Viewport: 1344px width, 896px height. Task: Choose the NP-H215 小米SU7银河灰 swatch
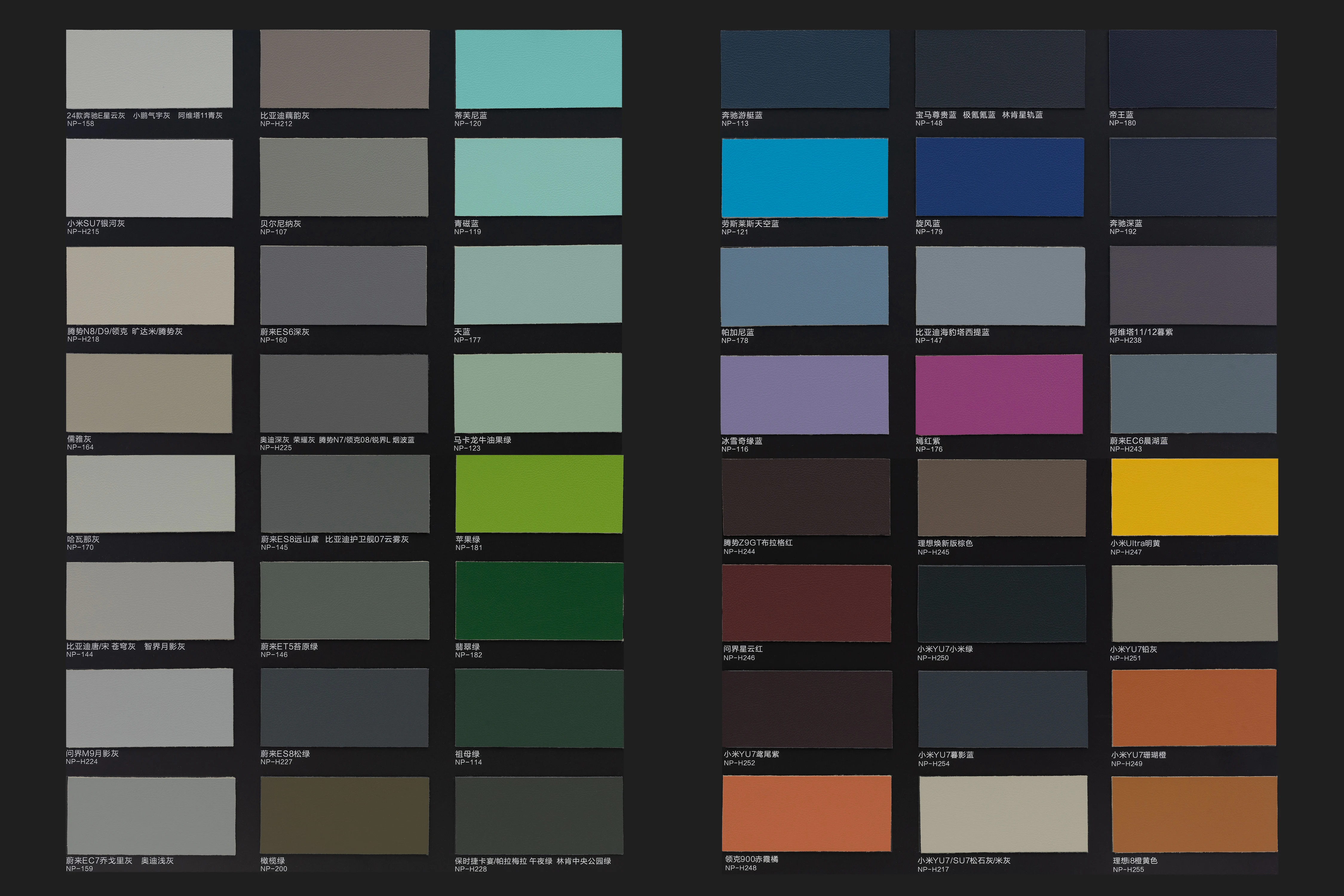point(149,178)
